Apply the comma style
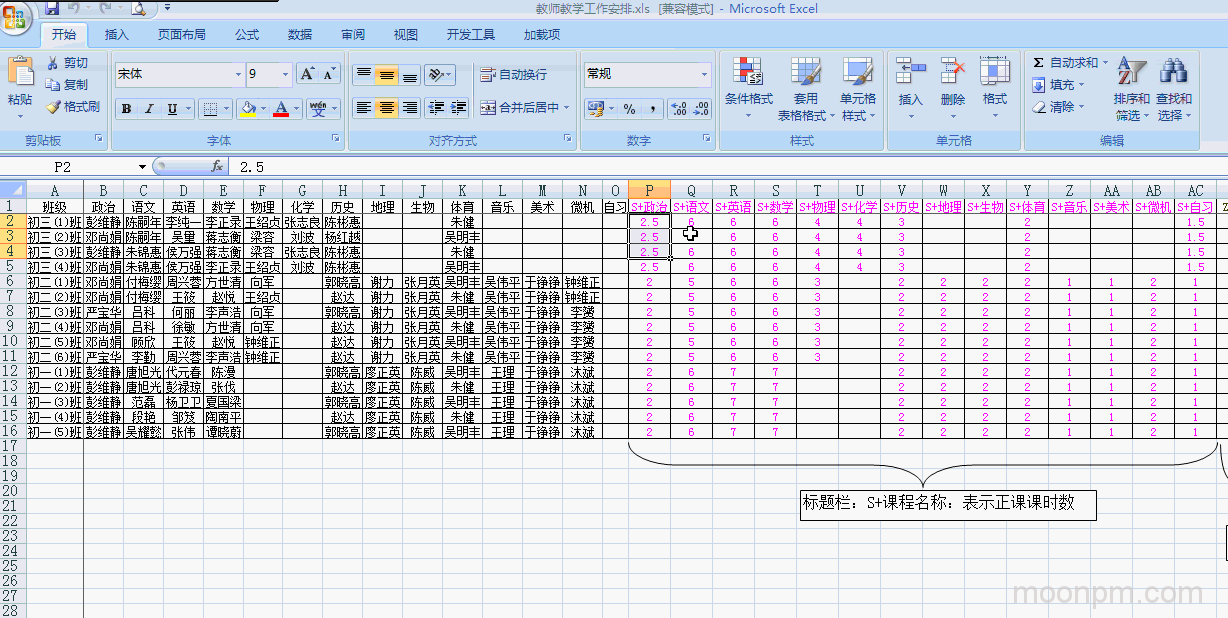This screenshot has width=1228, height=618. 651,108
